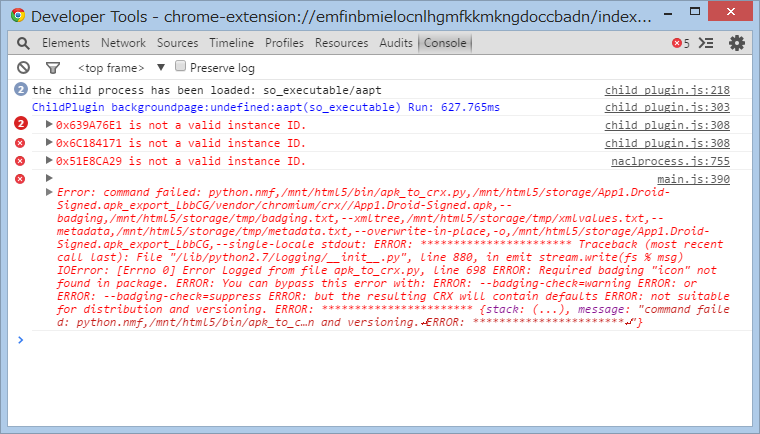Screen dimensions: 760x434
Task: Click error icon beside 0x51E8CA29 message
Action: 20,161
